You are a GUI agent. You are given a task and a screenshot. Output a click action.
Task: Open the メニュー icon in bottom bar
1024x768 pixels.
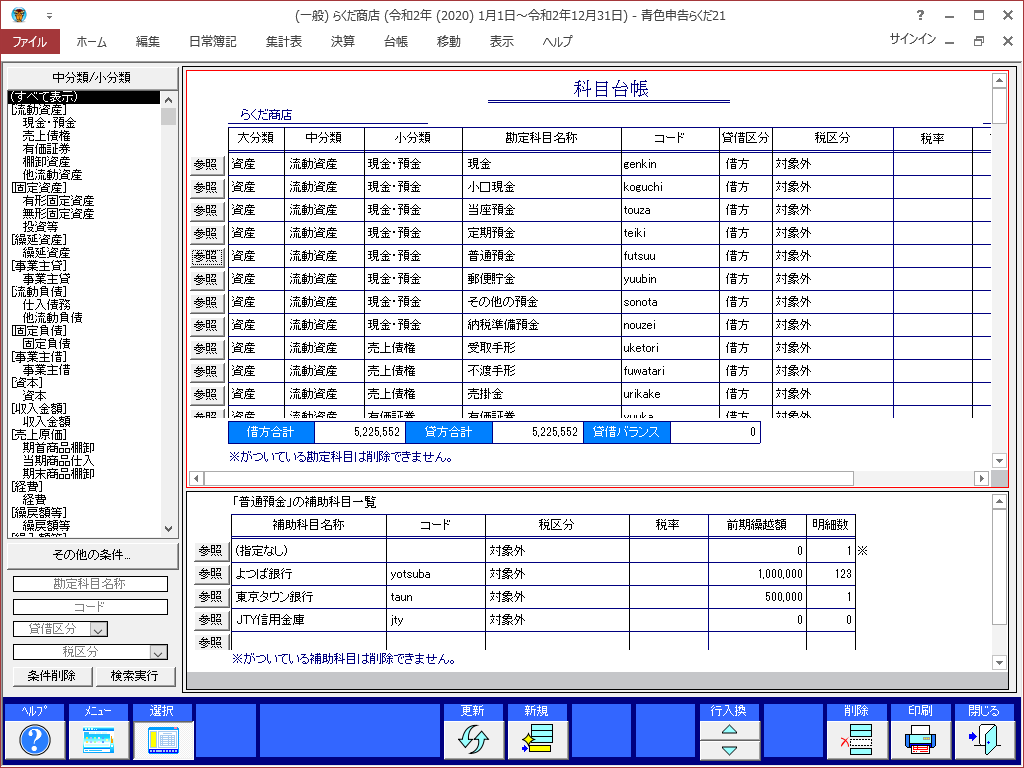pos(98,740)
